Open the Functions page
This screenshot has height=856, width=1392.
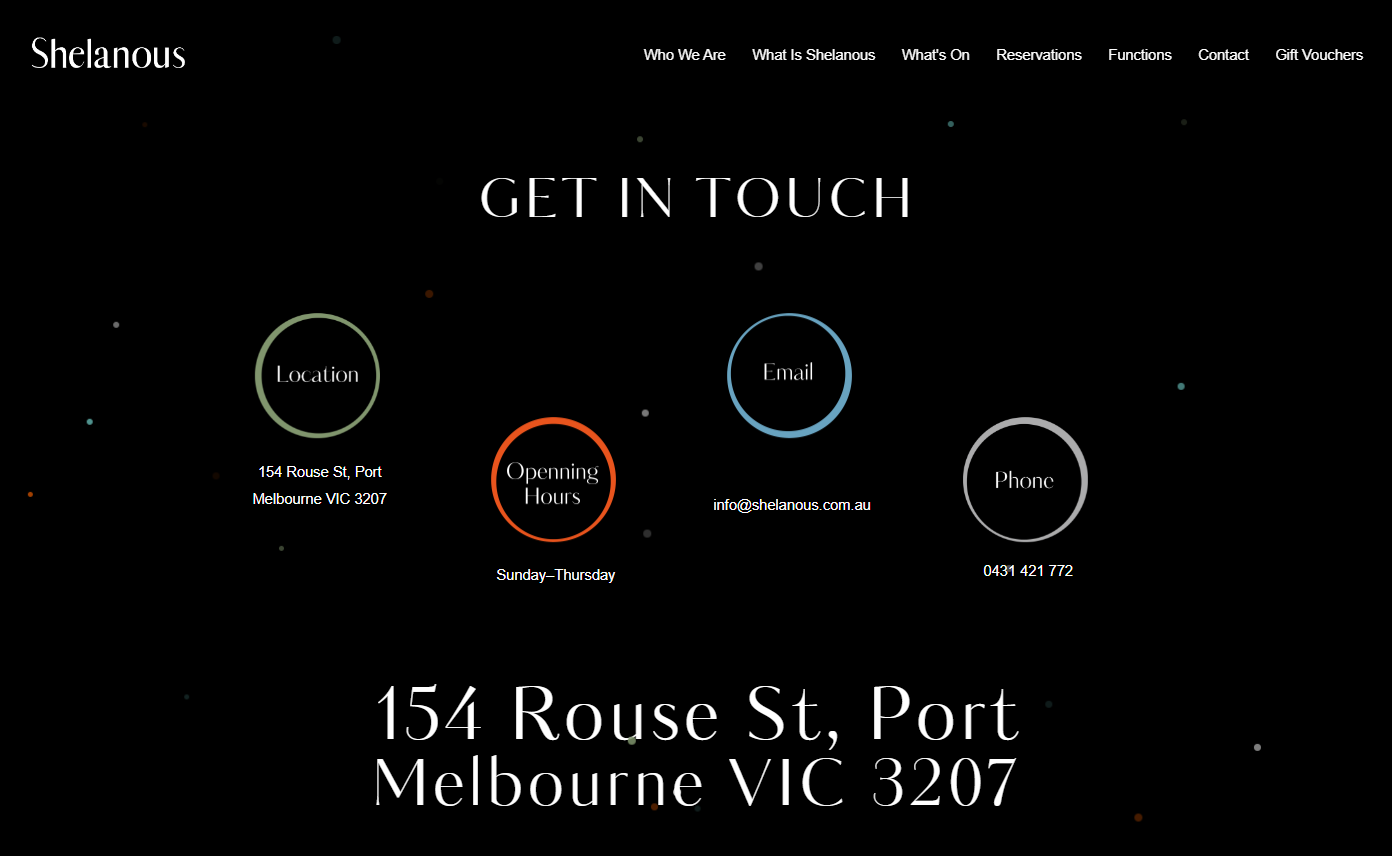pyautogui.click(x=1140, y=55)
